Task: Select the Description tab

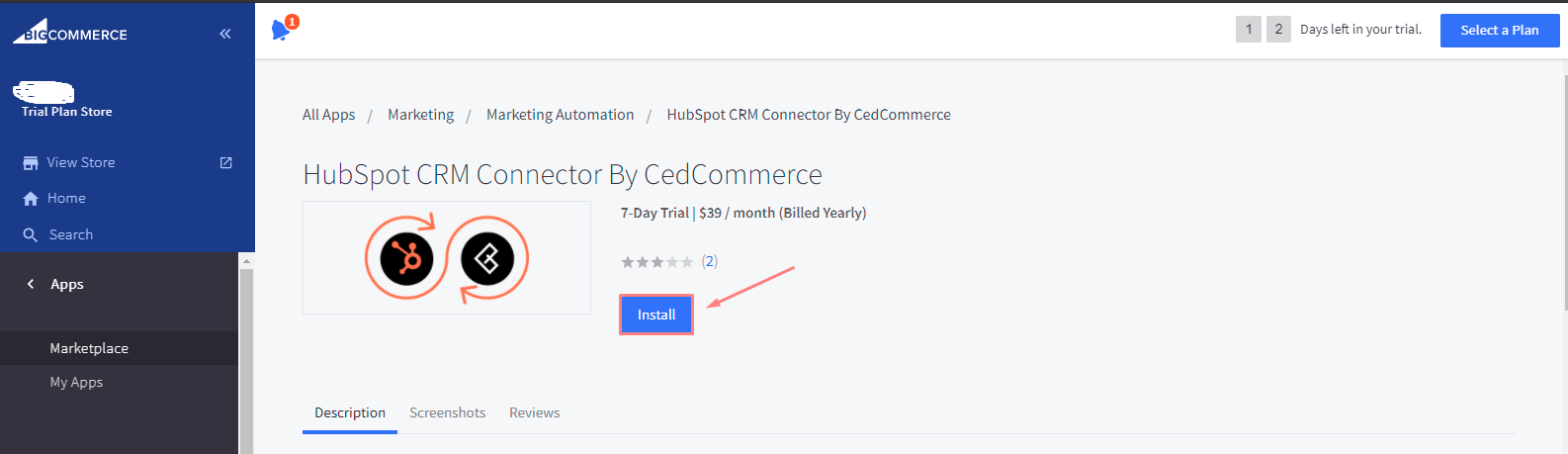Action: (x=350, y=412)
